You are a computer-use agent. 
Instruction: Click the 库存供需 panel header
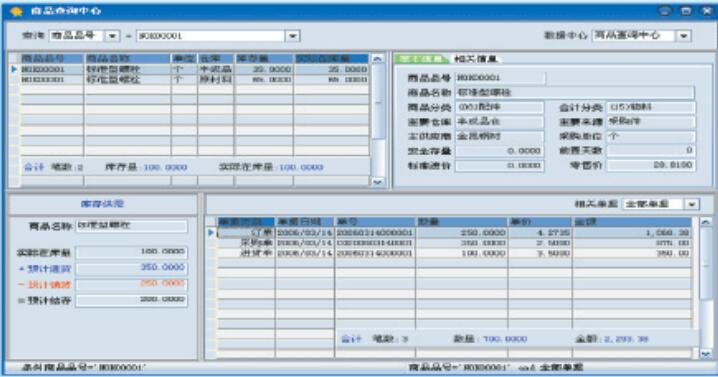click(x=103, y=204)
